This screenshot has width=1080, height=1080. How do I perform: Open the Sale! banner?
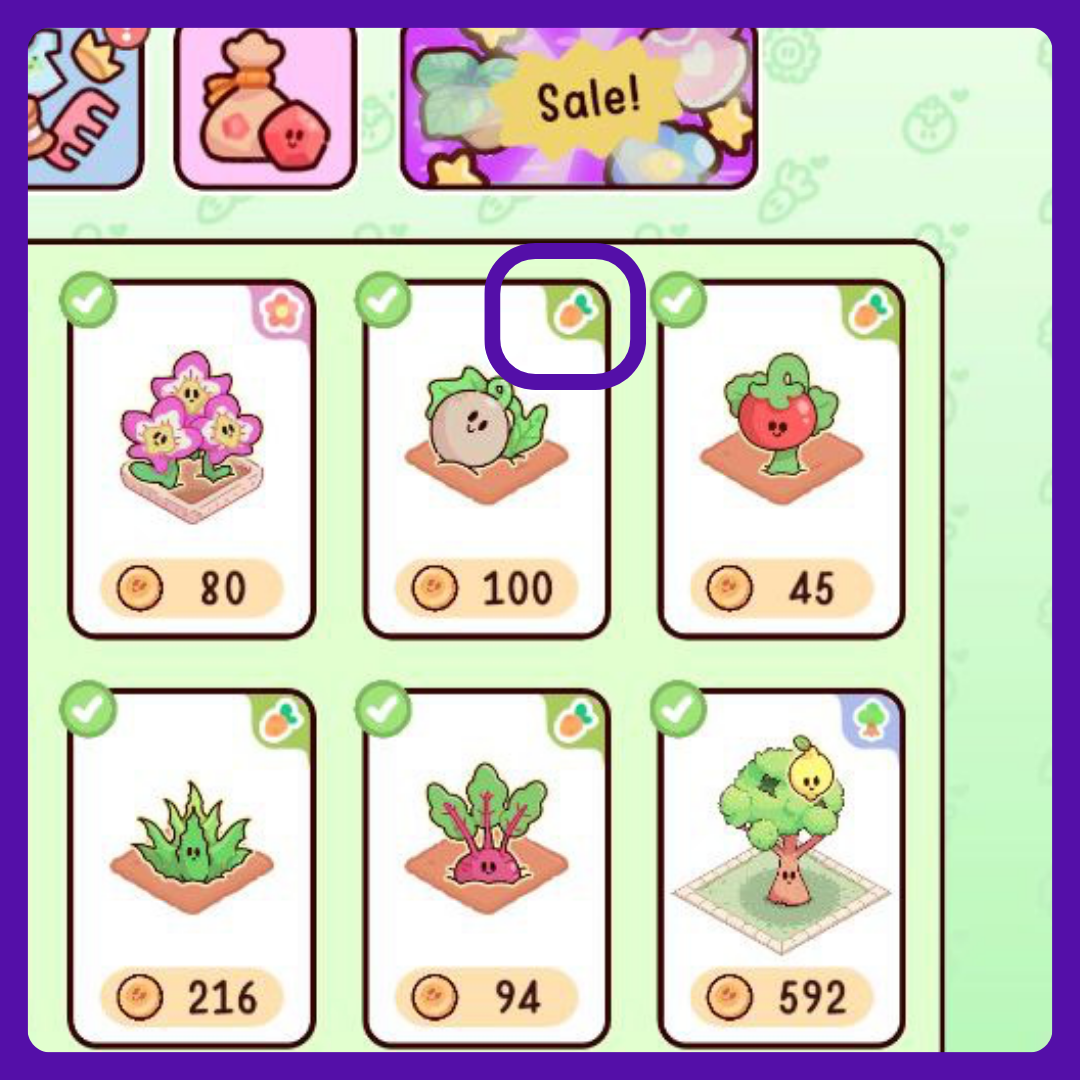tap(579, 107)
